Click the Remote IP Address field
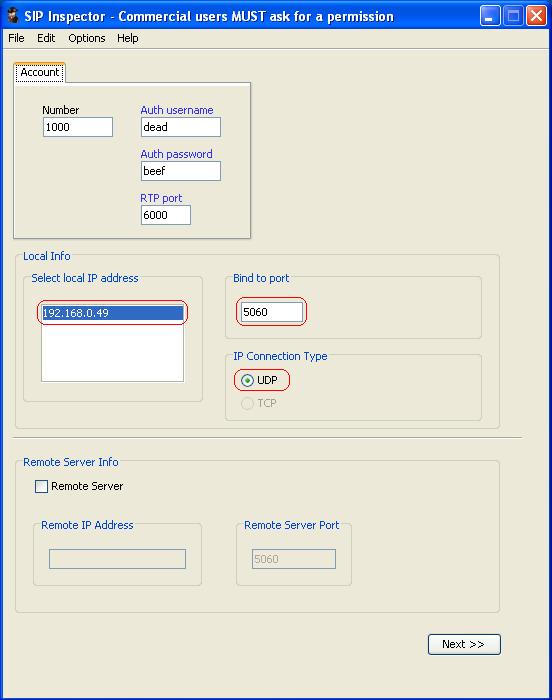The width and height of the screenshot is (552, 700). pyautogui.click(x=117, y=559)
